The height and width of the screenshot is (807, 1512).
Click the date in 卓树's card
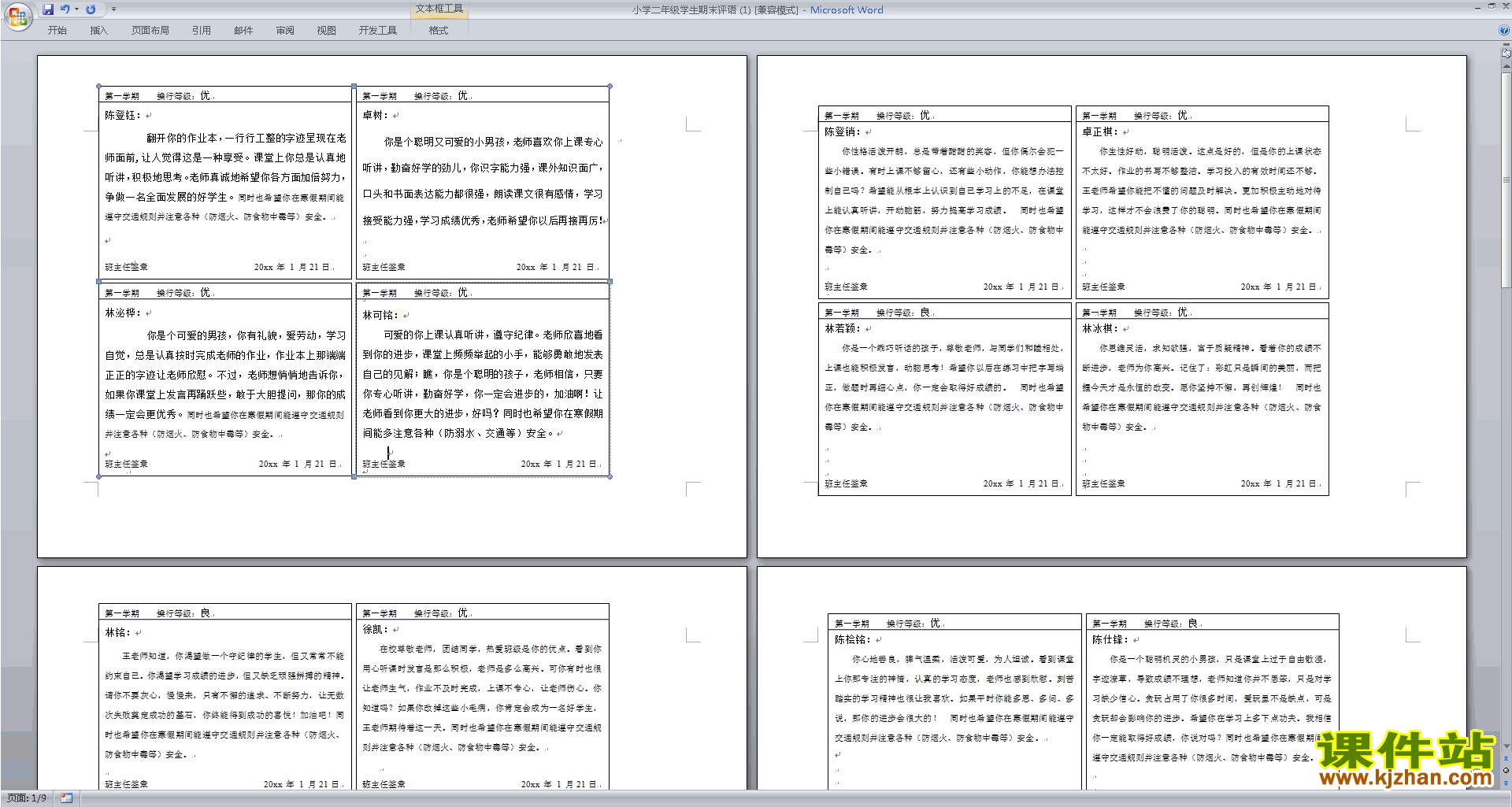click(557, 267)
